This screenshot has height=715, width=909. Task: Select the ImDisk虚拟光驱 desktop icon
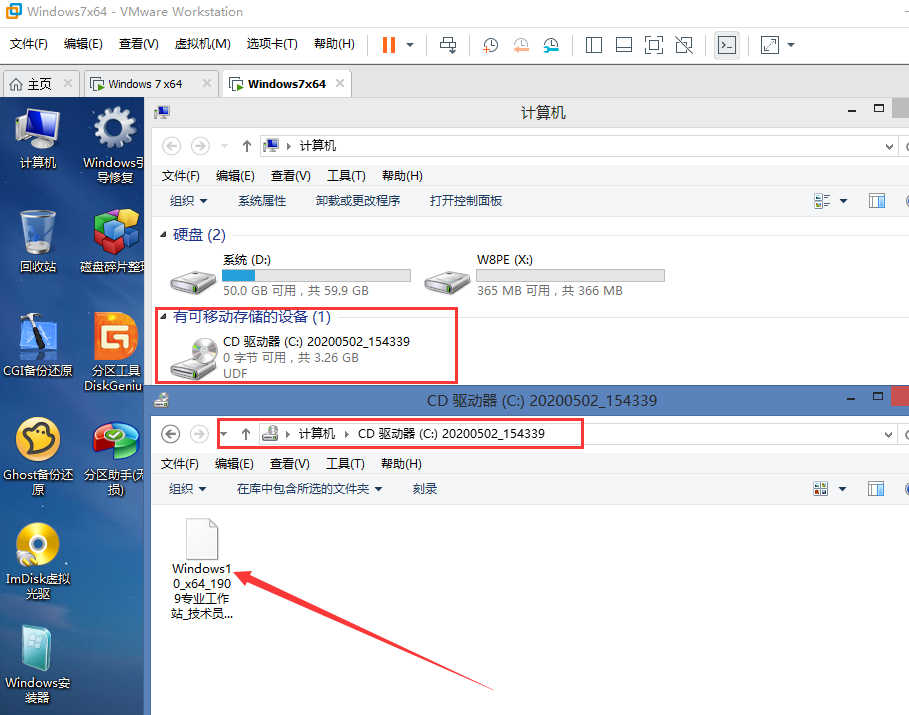tap(38, 561)
